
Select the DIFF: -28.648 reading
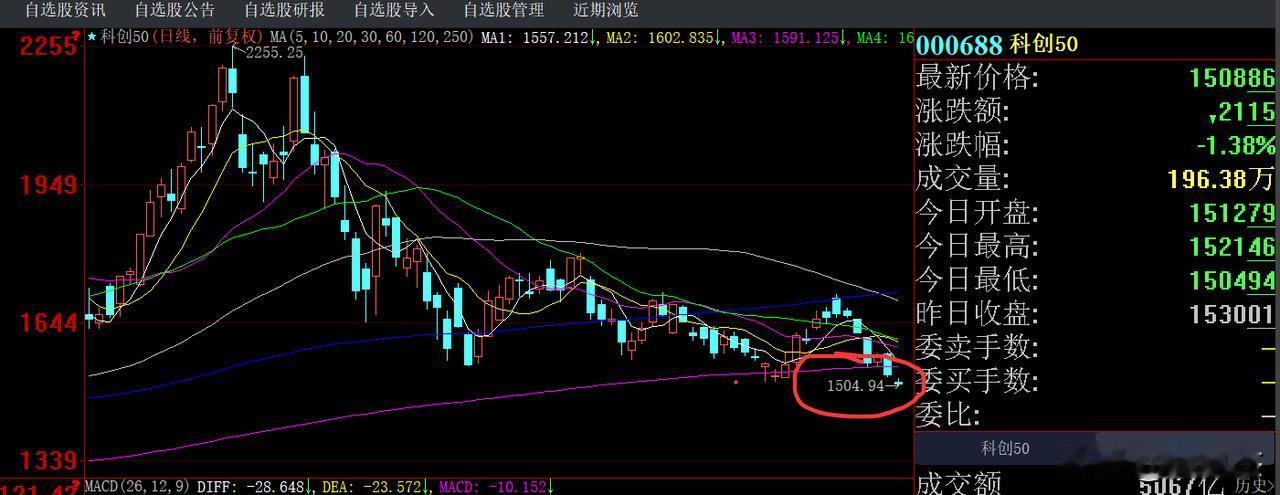[x=251, y=487]
